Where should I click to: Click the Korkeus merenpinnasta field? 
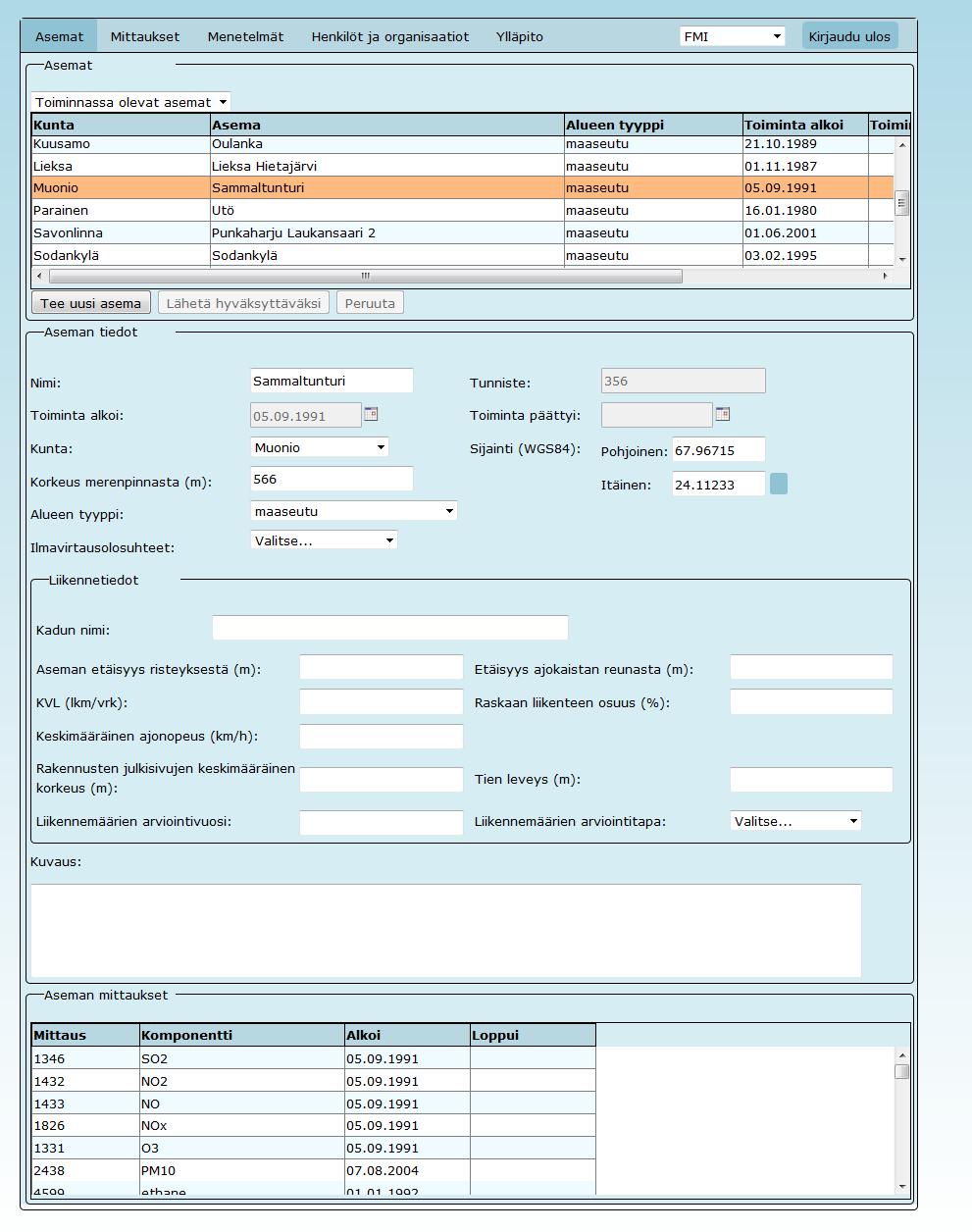[x=332, y=479]
